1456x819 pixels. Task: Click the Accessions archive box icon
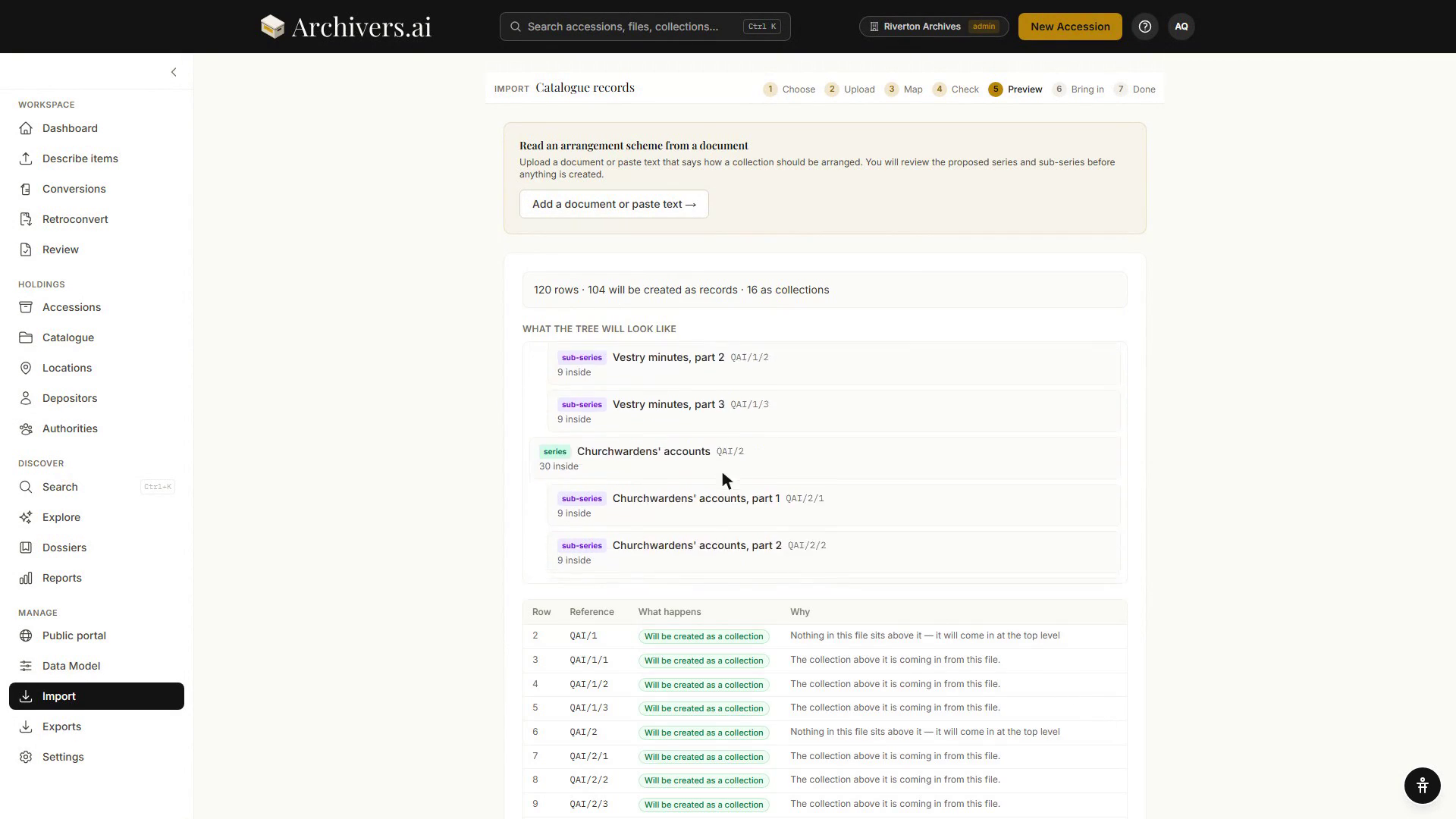(x=26, y=307)
